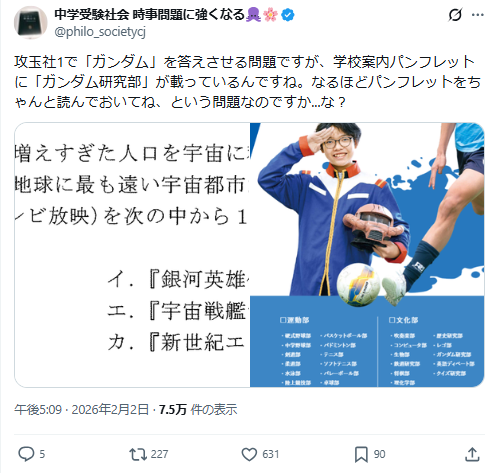Open the 7.5万 件の表示 view count

tap(198, 409)
